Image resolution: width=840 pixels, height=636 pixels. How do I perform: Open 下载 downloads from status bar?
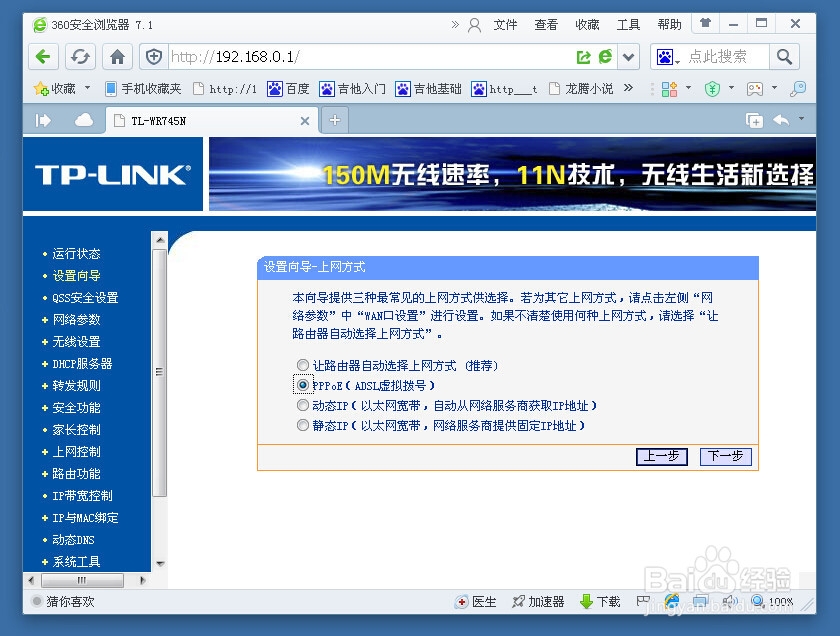[600, 602]
